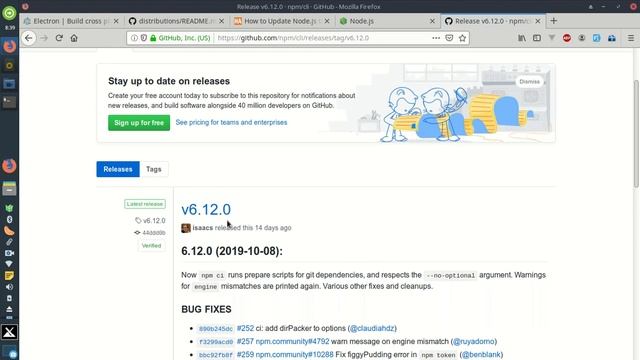Open the terminal icon in the dock
640x360 pixels.
tap(9, 102)
